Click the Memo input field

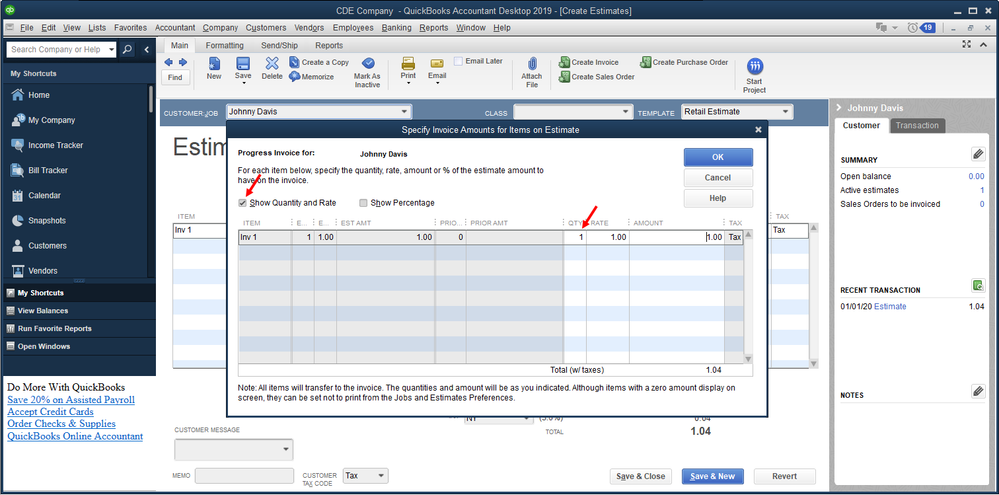click(245, 476)
